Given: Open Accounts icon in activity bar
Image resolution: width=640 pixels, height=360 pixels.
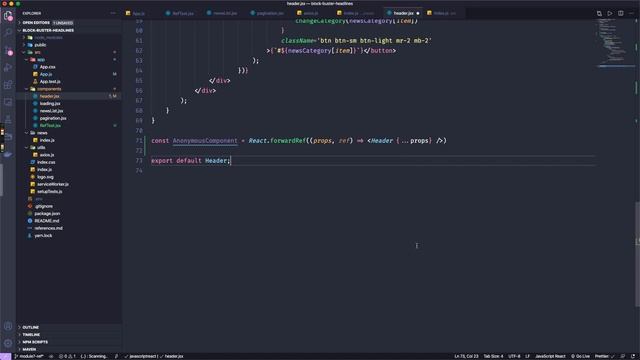Looking at the screenshot, I should click(x=8, y=326).
